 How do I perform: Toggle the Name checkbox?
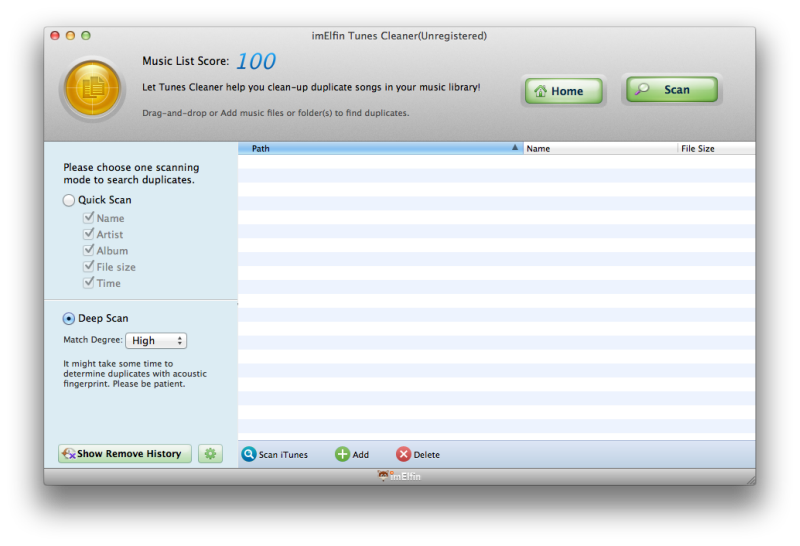pos(89,218)
